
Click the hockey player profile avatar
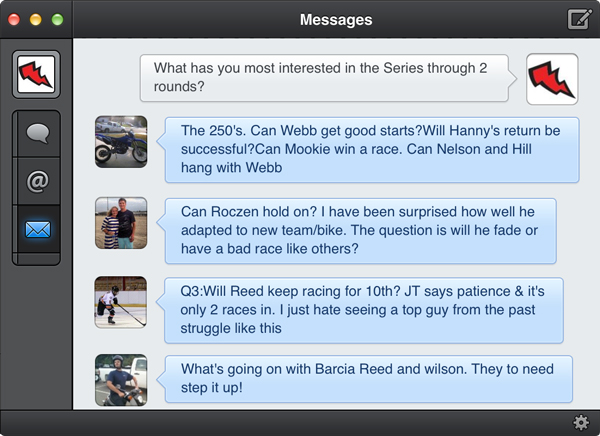(x=121, y=302)
